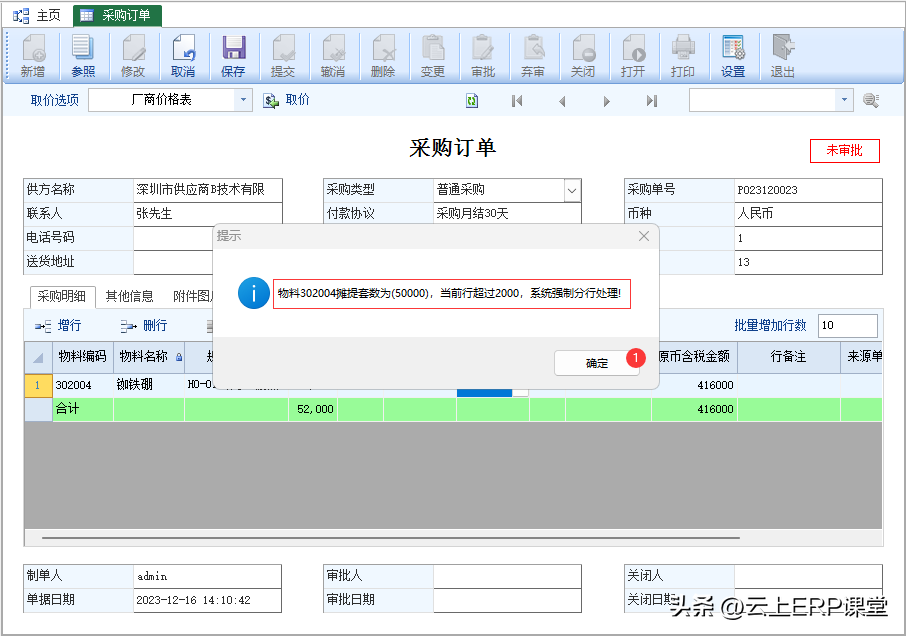The height and width of the screenshot is (636, 906).
Task: Click the 取价 fetch price button
Action: [287, 101]
